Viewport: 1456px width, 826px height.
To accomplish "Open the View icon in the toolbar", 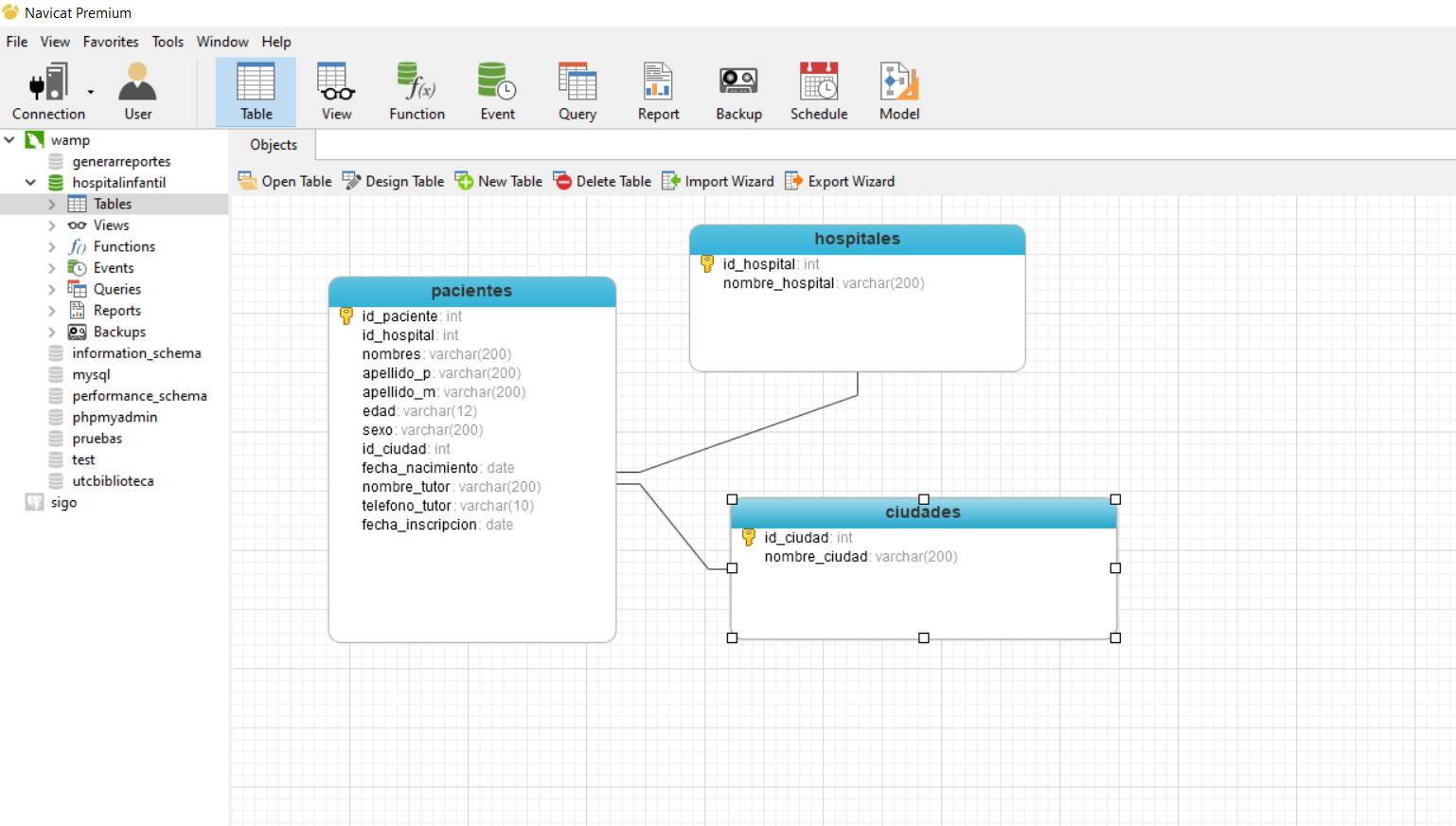I will [x=336, y=90].
